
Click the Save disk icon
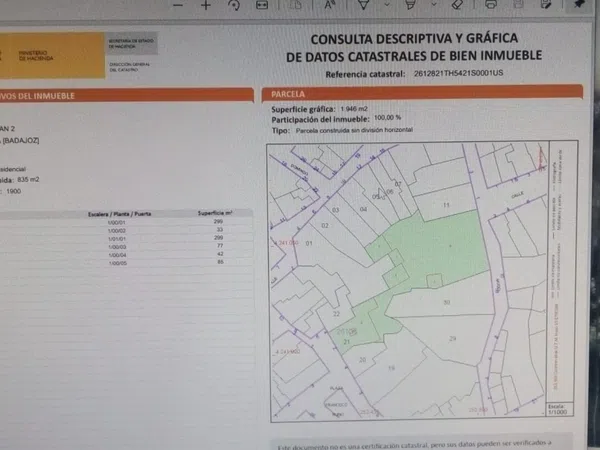pos(518,5)
